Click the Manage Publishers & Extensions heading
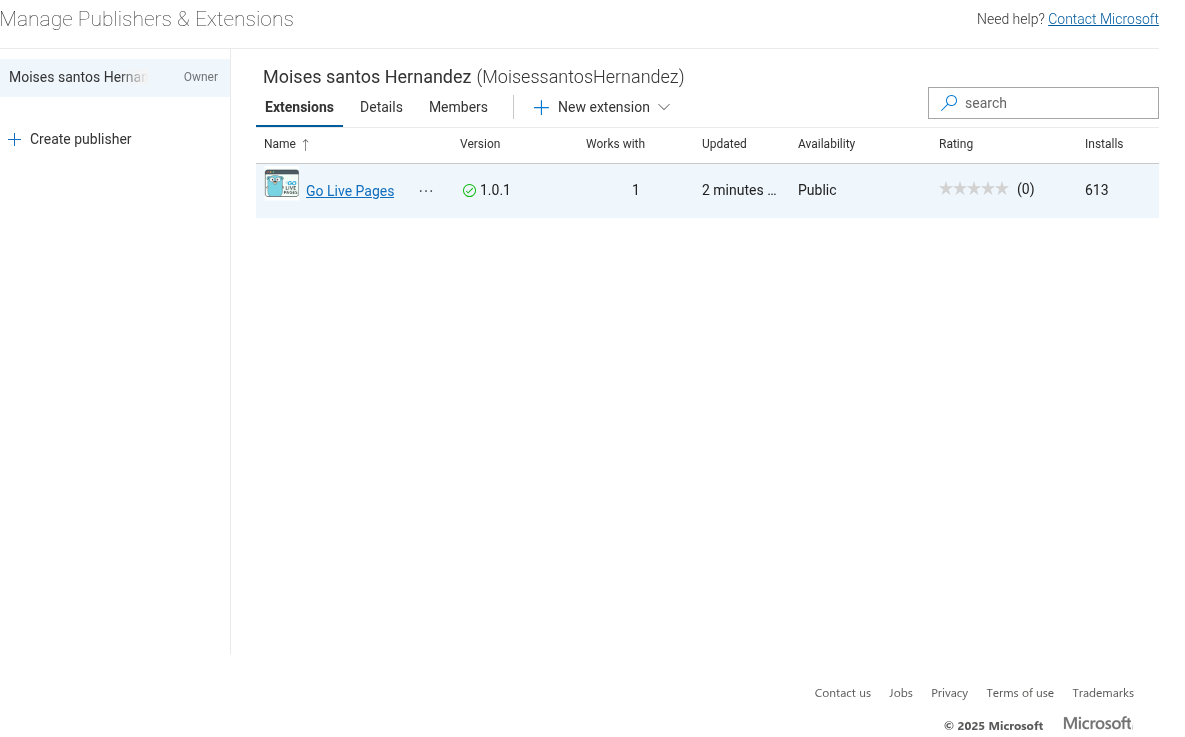Image resolution: width=1185 pixels, height=737 pixels. point(147,19)
